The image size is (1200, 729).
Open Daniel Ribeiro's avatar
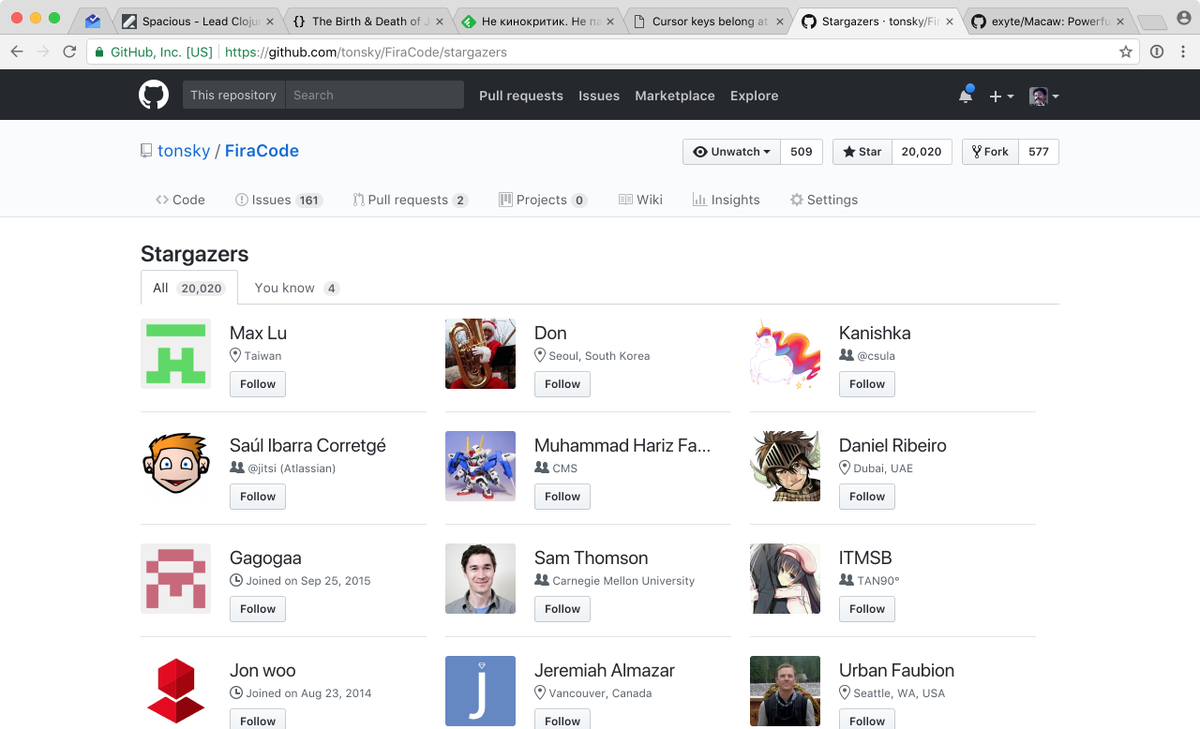coord(785,466)
